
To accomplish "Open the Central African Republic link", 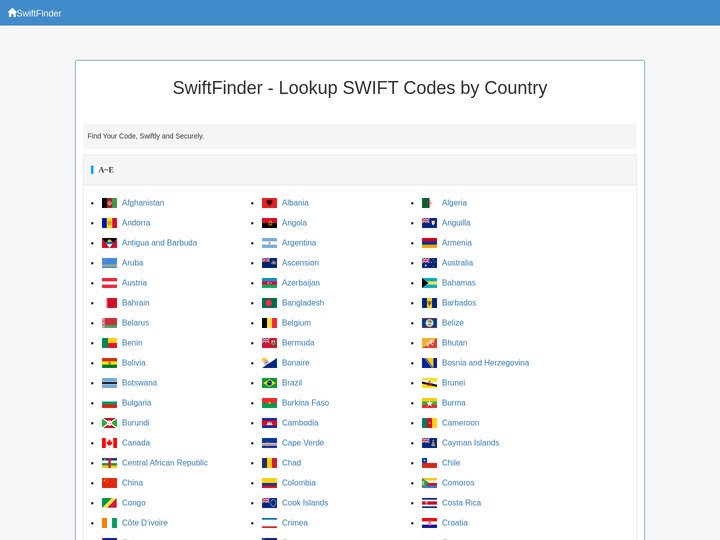I will [x=165, y=463].
